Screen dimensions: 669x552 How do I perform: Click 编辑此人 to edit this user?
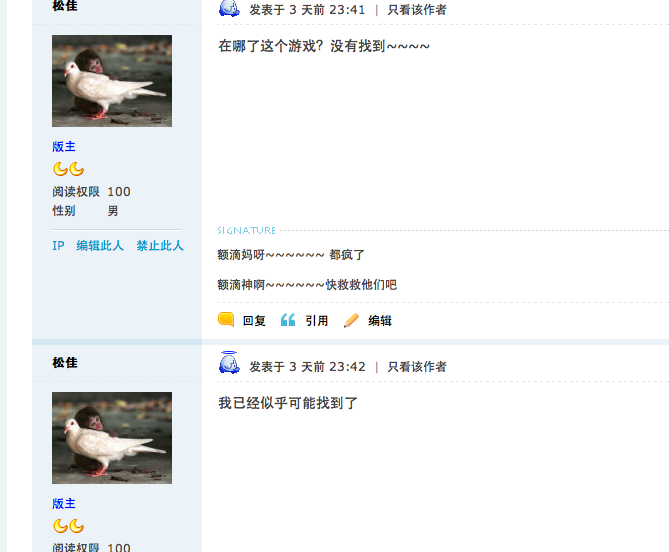100,246
